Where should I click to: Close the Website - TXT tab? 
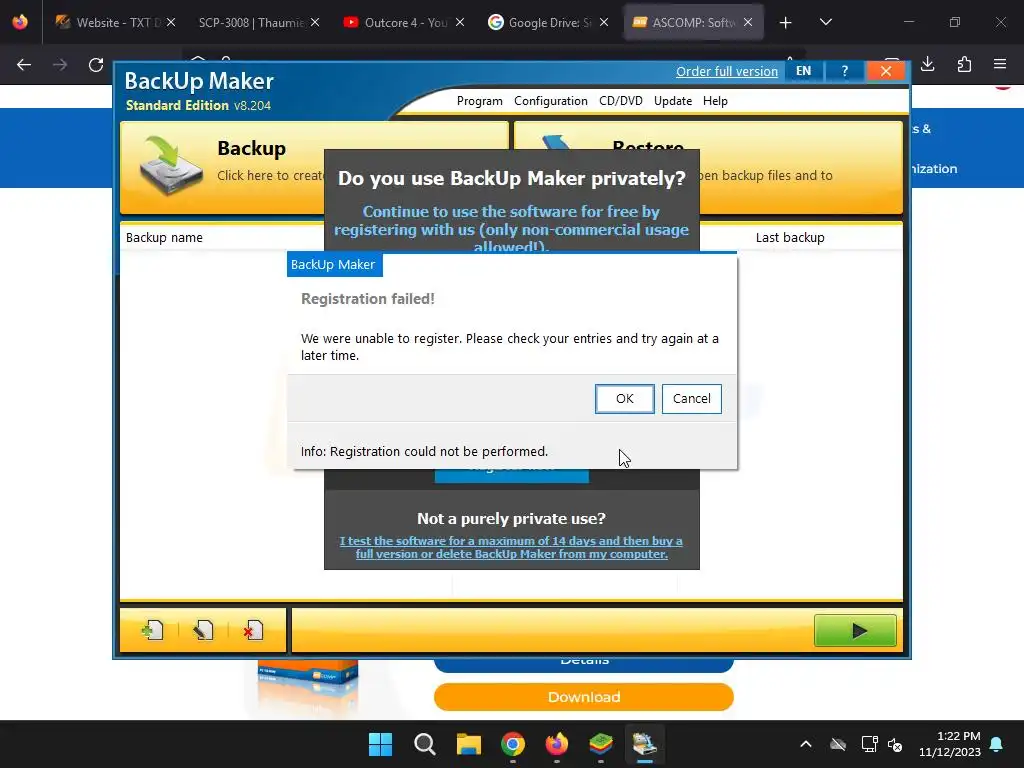(170, 22)
